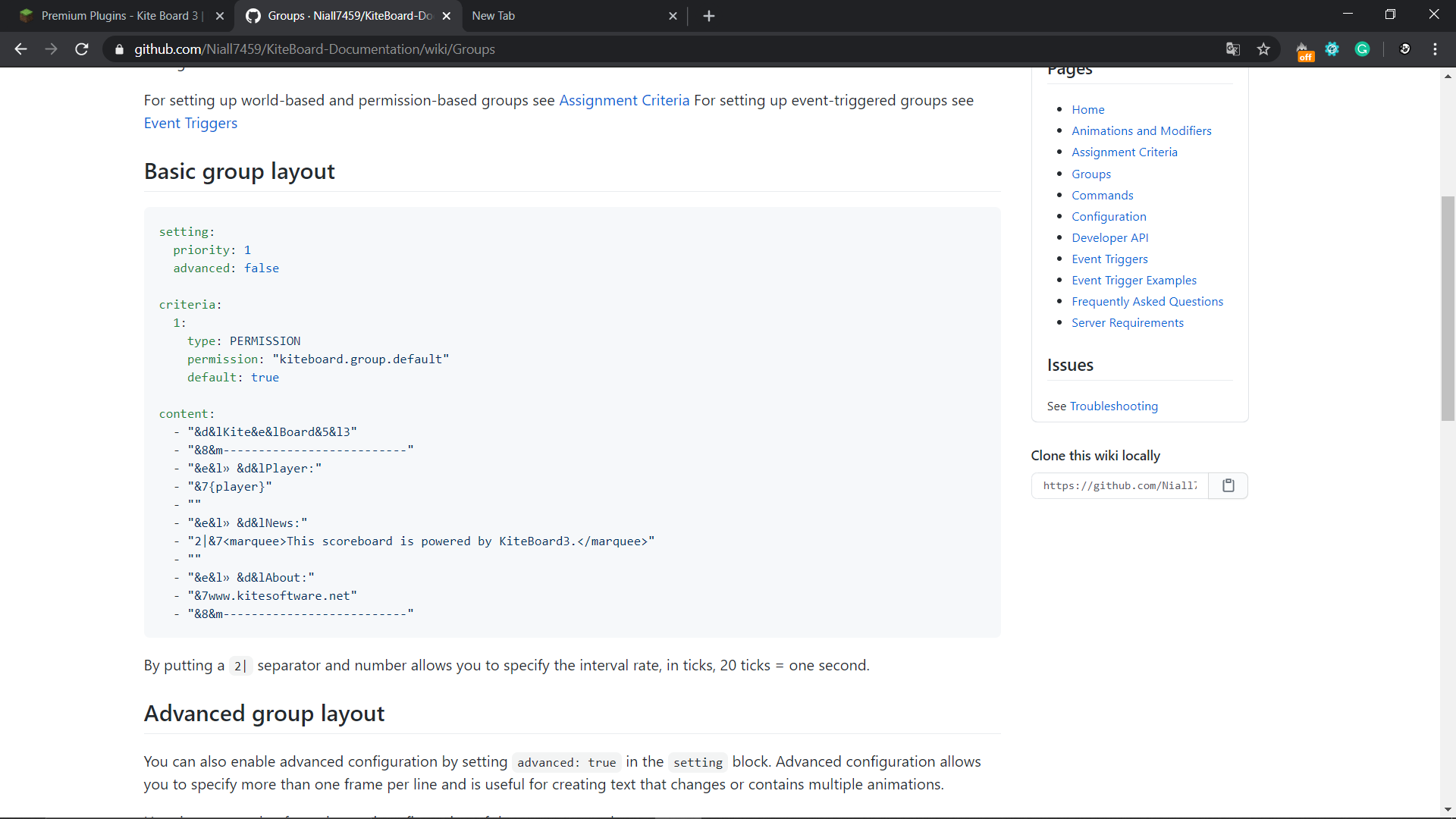
Task: Click the Grammarly extension icon
Action: (x=1362, y=49)
